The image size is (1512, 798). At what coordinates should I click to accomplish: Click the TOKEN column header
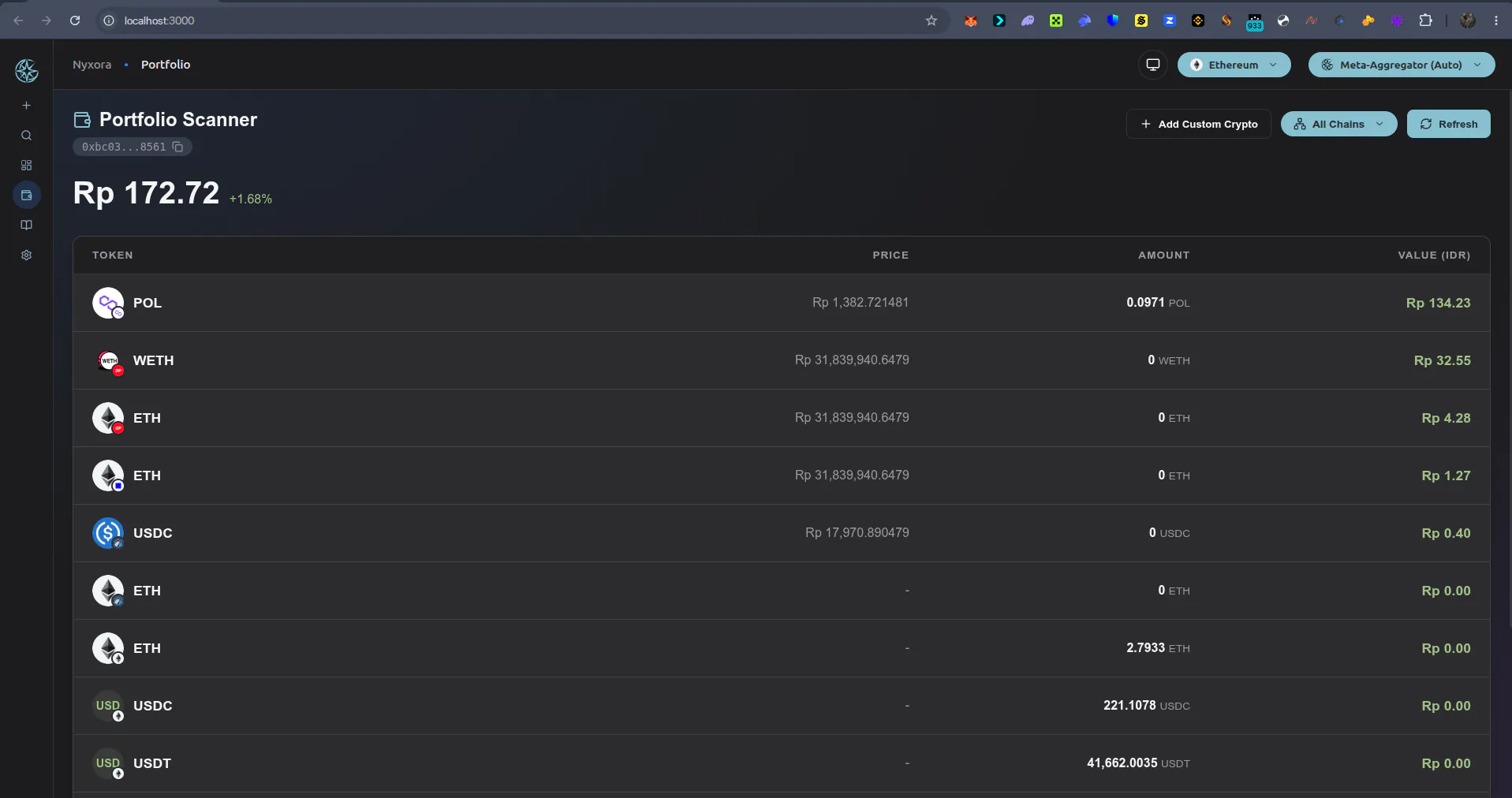point(113,255)
